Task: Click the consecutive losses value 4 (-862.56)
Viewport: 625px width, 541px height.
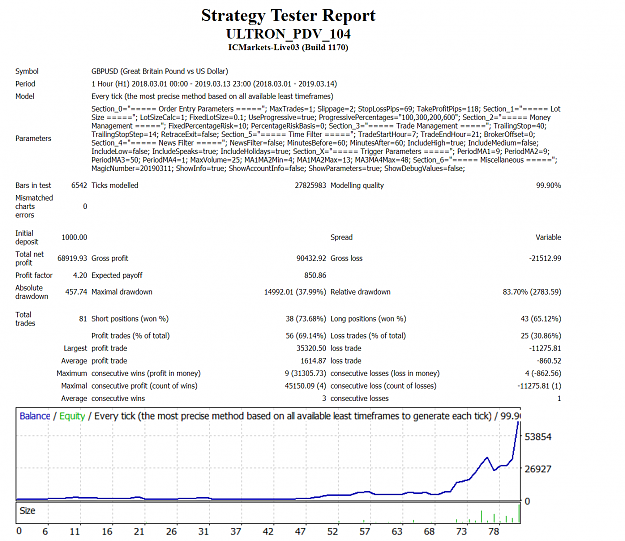Action: (543, 374)
